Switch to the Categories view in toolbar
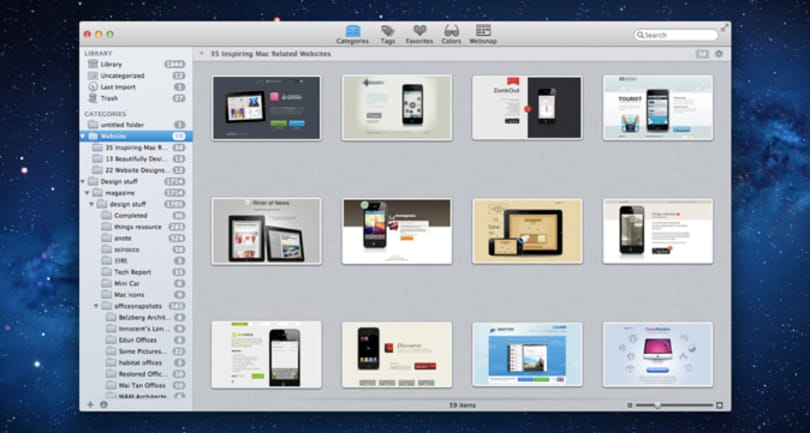 pyautogui.click(x=352, y=34)
